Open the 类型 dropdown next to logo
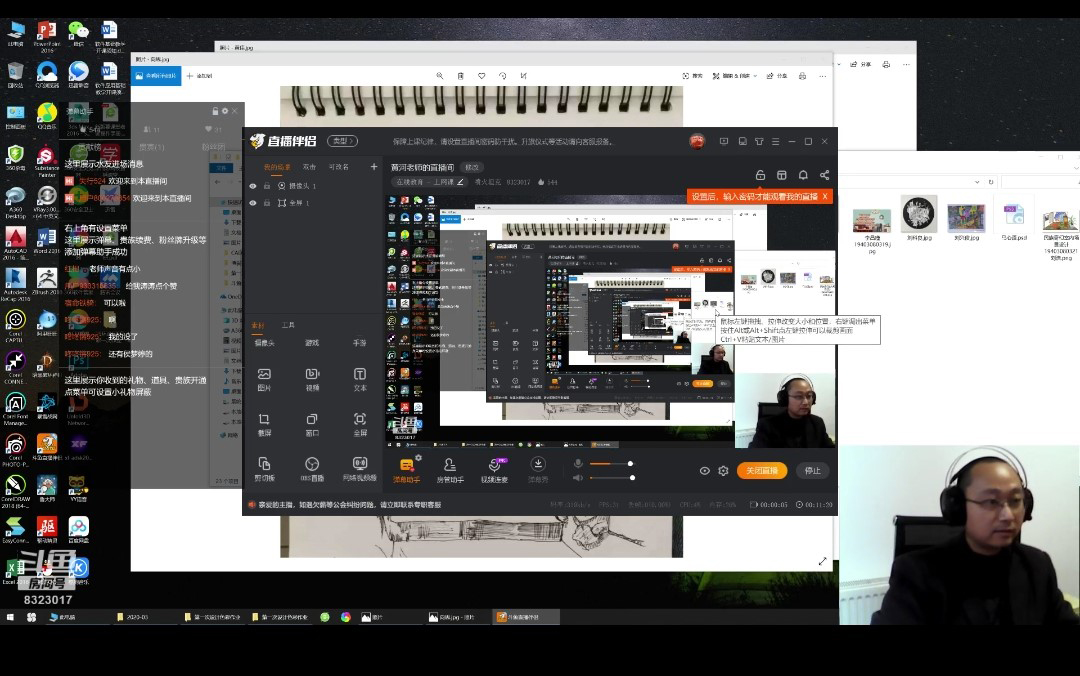1080x676 pixels. (x=344, y=141)
